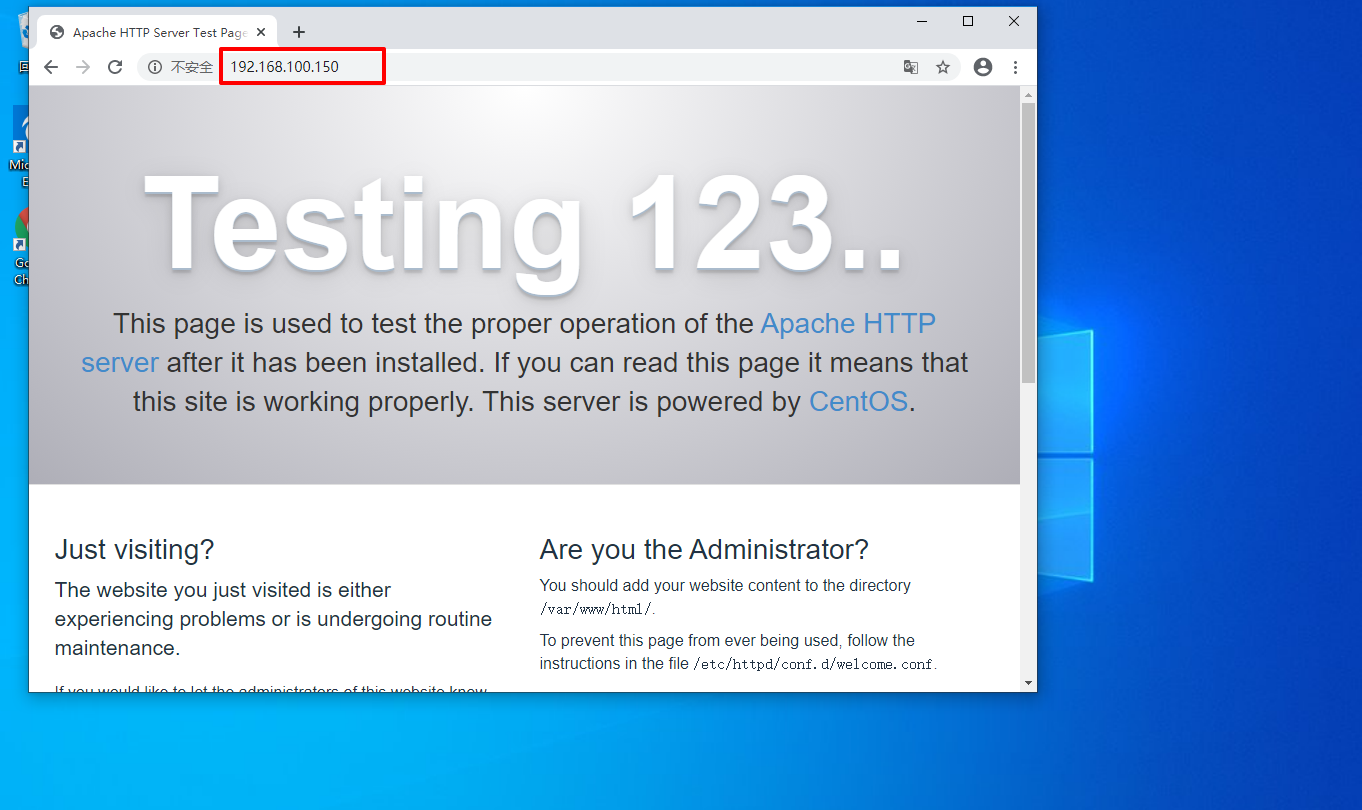1362x810 pixels.
Task: Open Chrome three-dot menu
Action: [x=1016, y=67]
